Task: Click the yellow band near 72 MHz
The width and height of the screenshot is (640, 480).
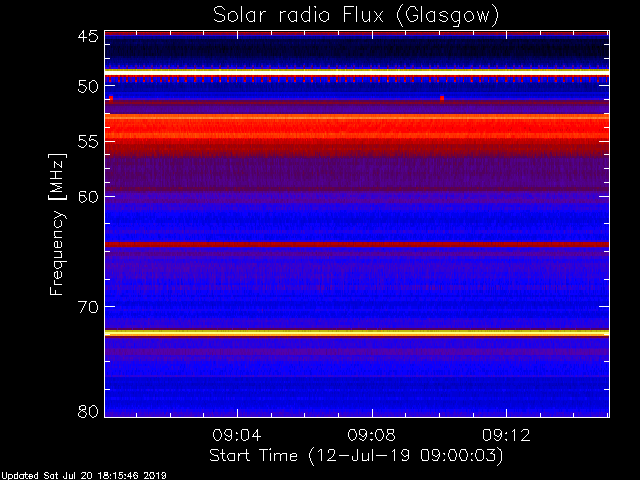Action: click(357, 333)
